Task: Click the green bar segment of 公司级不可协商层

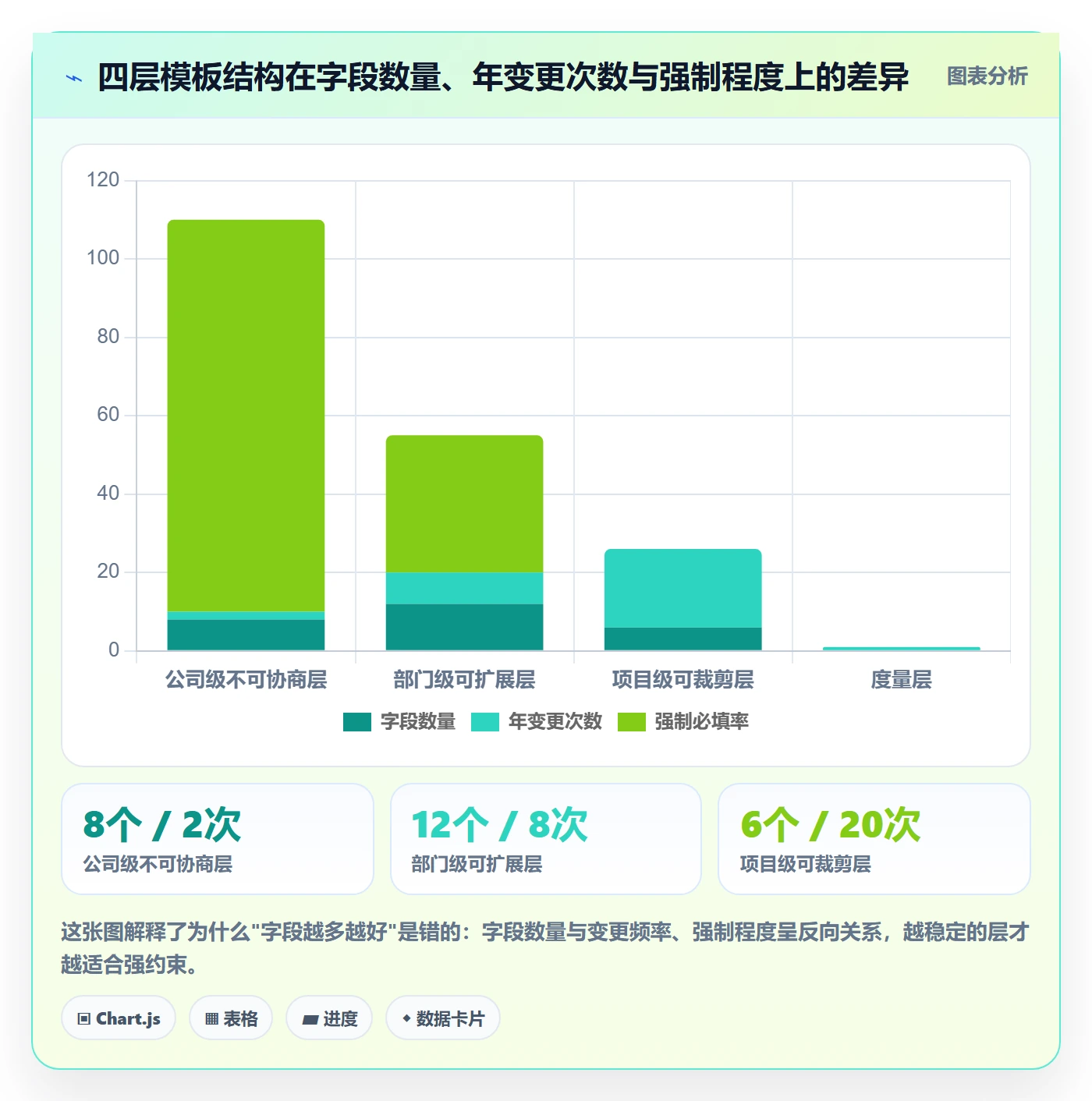Action: [246, 416]
